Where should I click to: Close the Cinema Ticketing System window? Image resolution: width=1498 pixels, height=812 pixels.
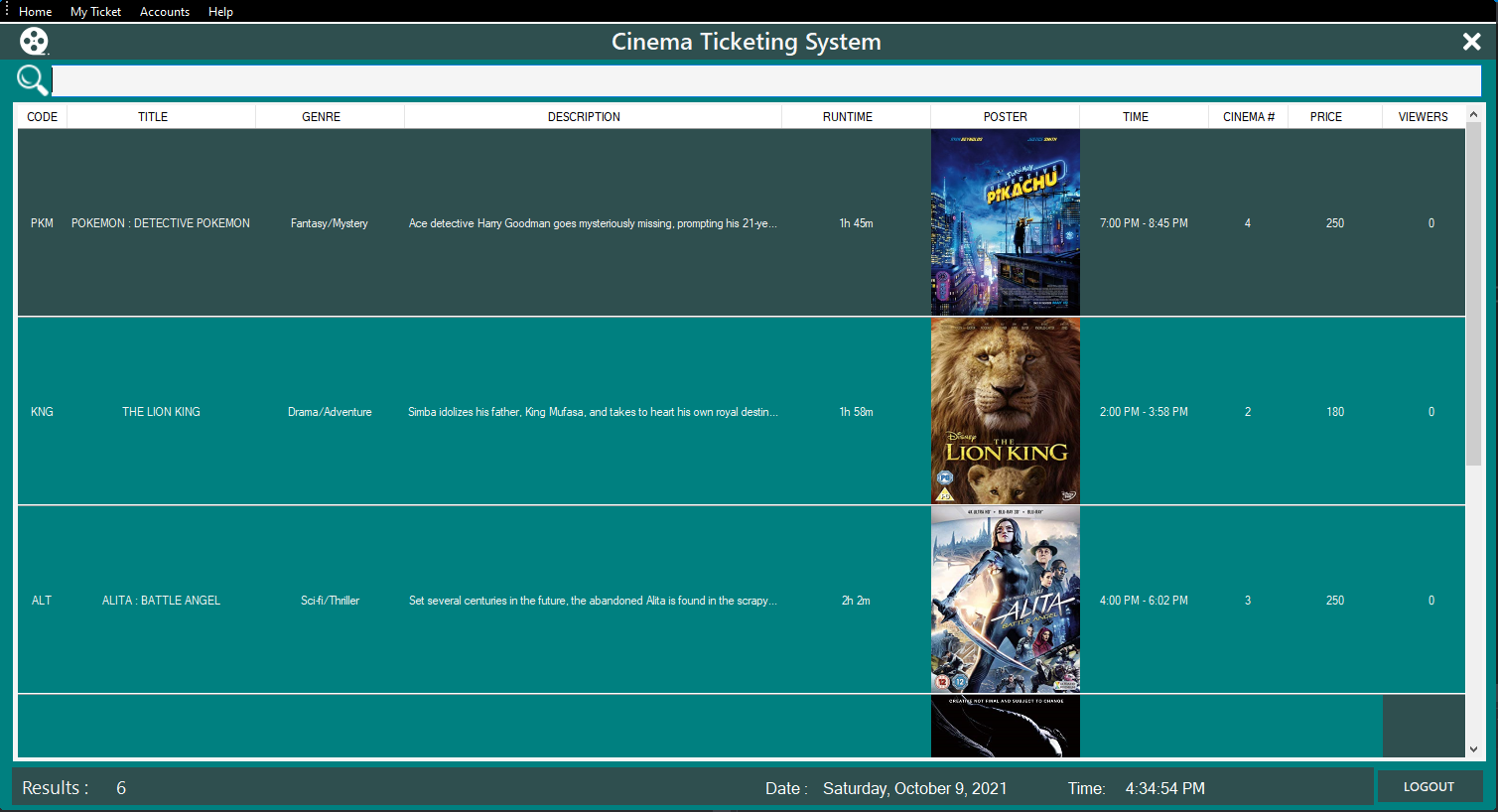(1471, 42)
